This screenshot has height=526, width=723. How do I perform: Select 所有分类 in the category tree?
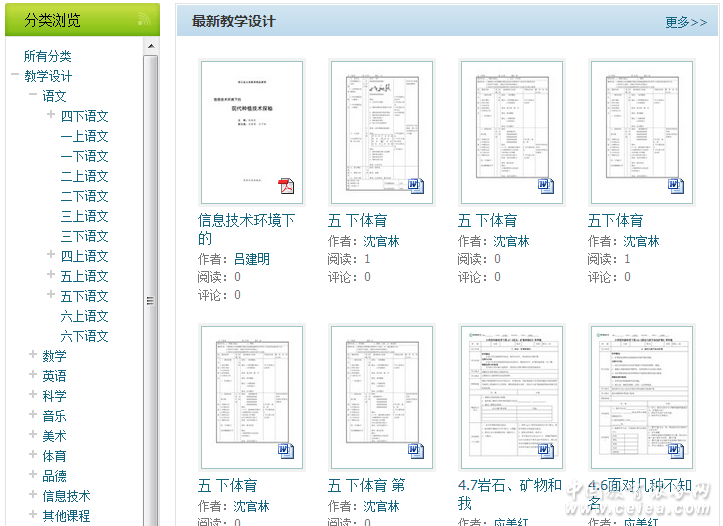[x=48, y=56]
